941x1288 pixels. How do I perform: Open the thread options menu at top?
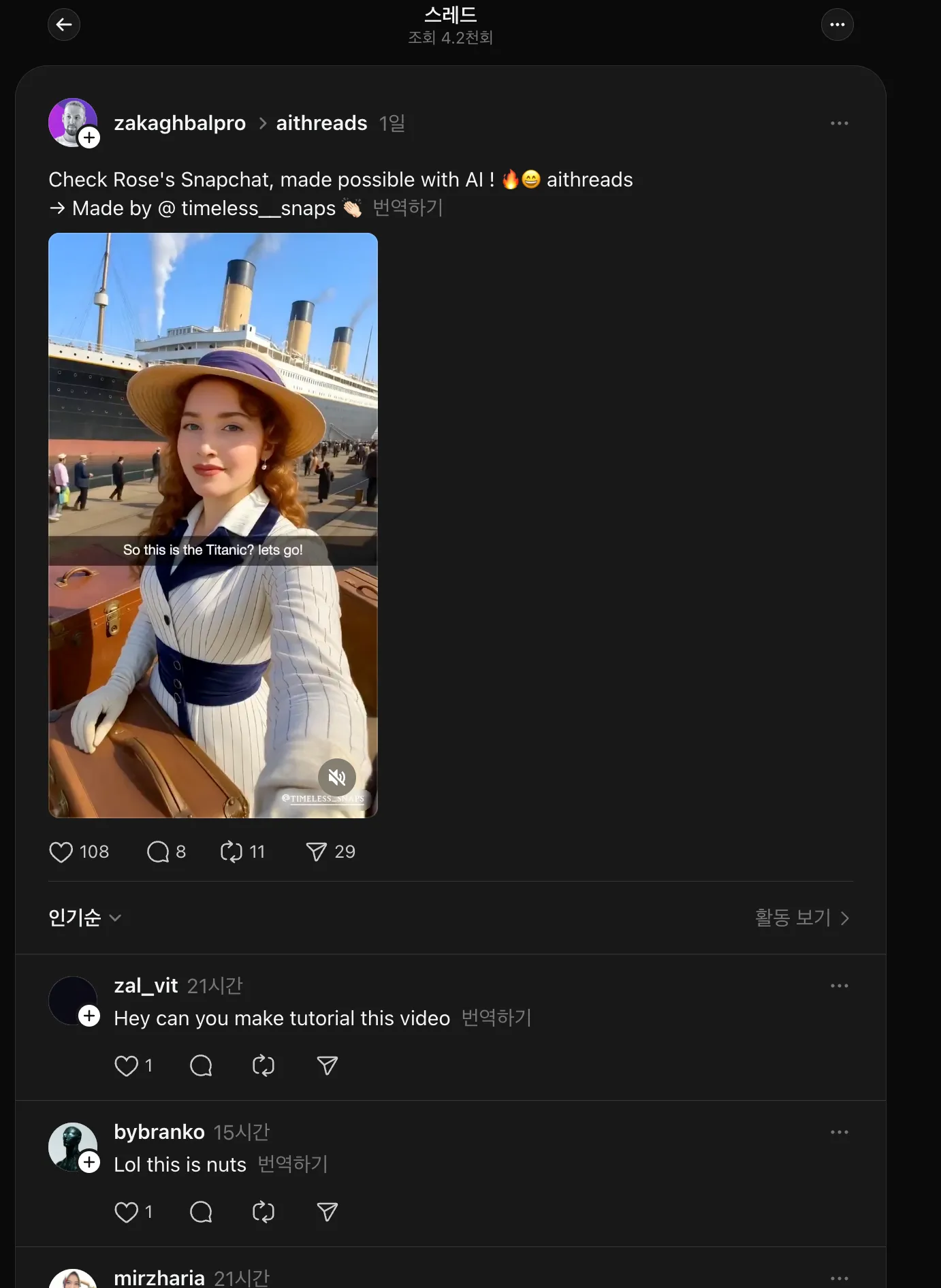pos(837,25)
